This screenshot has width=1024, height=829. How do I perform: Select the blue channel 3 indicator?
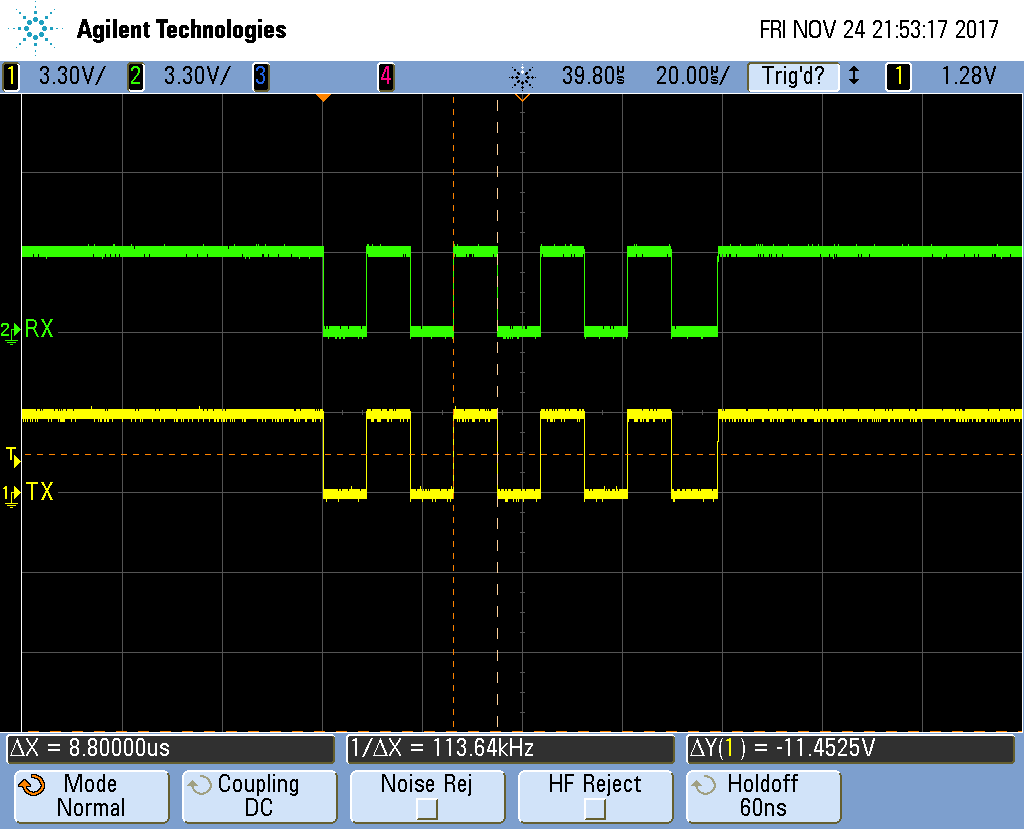pos(260,76)
